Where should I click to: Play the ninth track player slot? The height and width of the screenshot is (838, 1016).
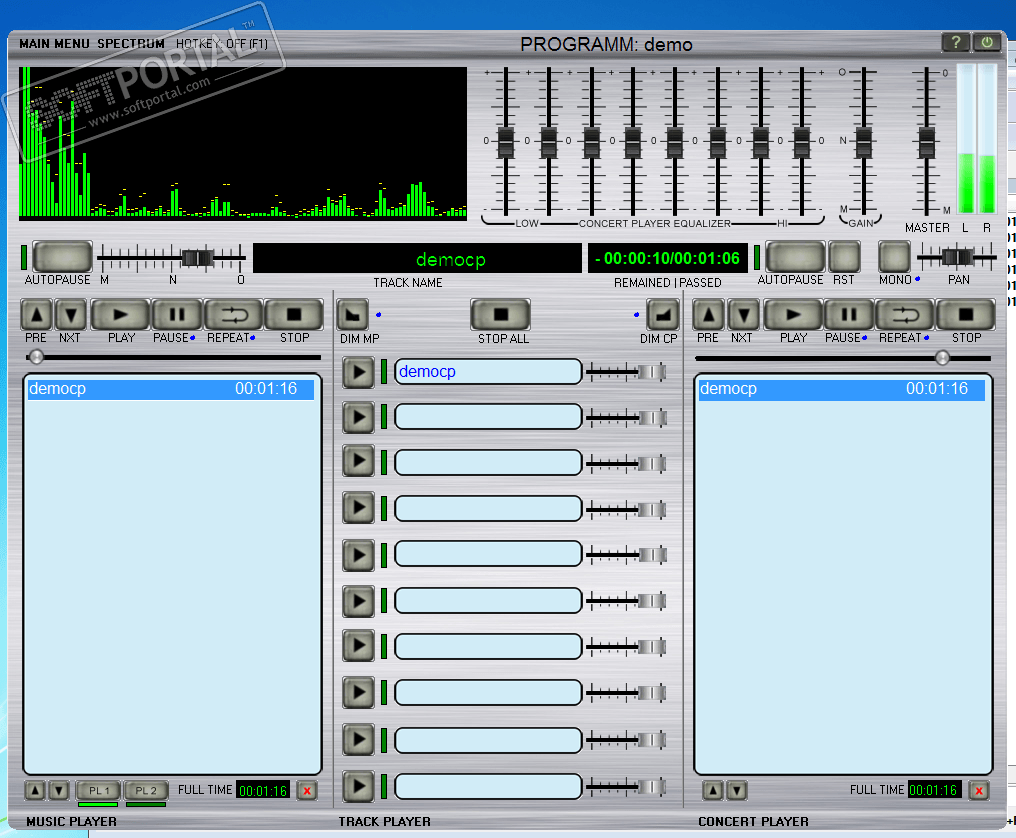tap(358, 740)
